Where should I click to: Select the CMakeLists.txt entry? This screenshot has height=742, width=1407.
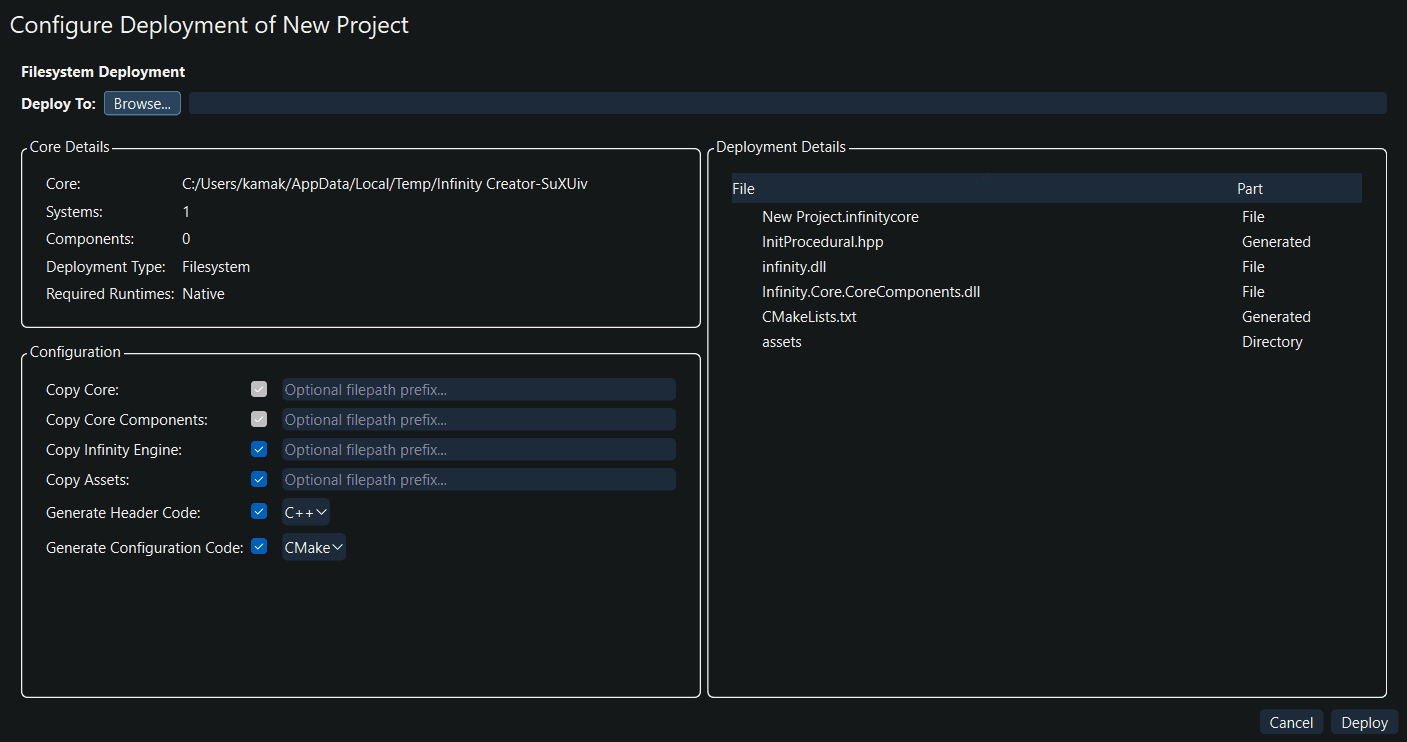pyautogui.click(x=808, y=316)
